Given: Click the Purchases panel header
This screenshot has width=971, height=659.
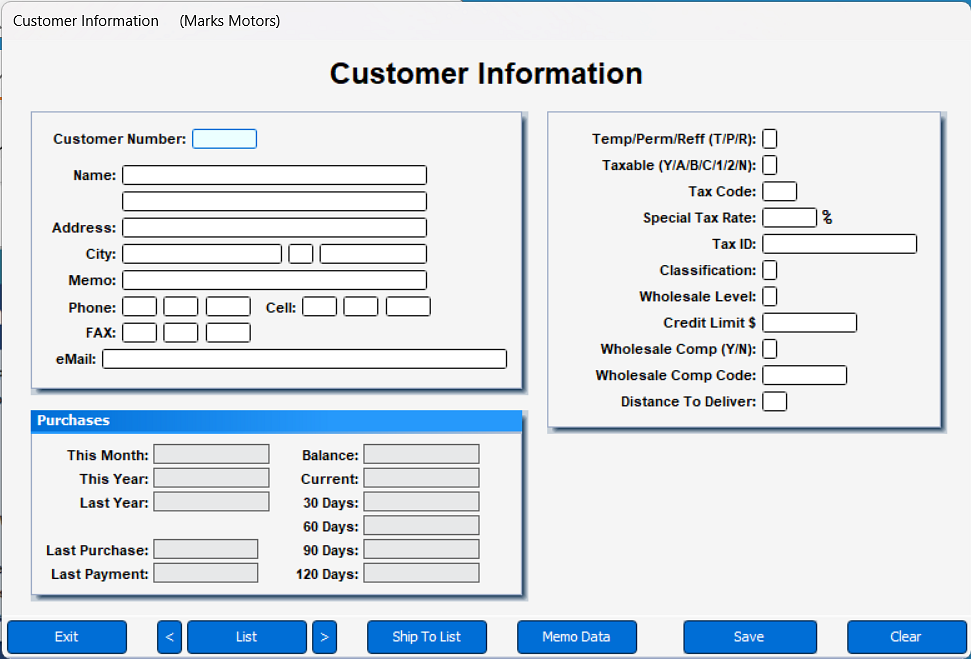Looking at the screenshot, I should pyautogui.click(x=276, y=420).
